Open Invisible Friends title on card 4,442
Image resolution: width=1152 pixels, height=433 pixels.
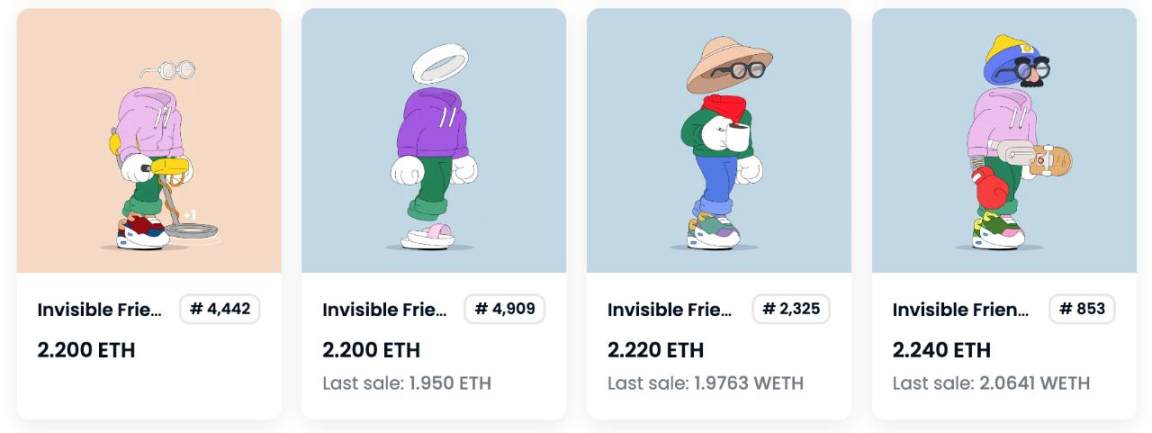(99, 309)
